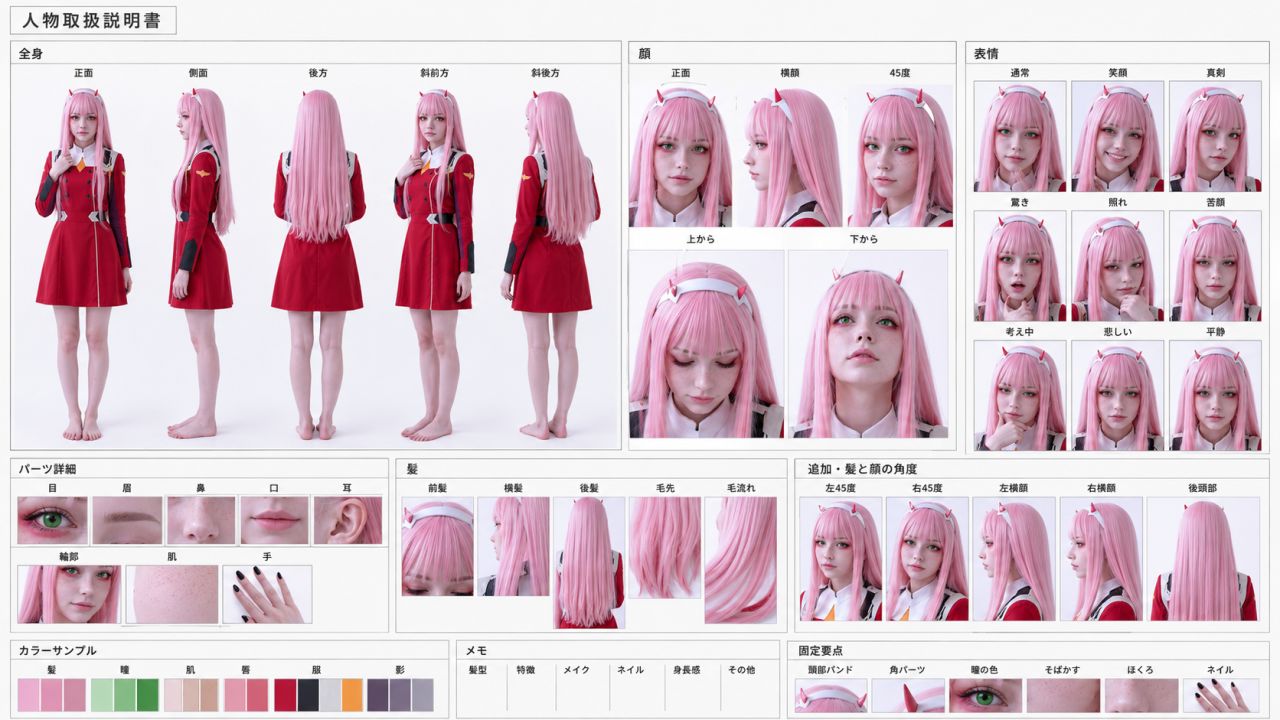The width and height of the screenshot is (1280, 720).
Task: Click the 正面 full-body front view image
Action: pos(83,263)
